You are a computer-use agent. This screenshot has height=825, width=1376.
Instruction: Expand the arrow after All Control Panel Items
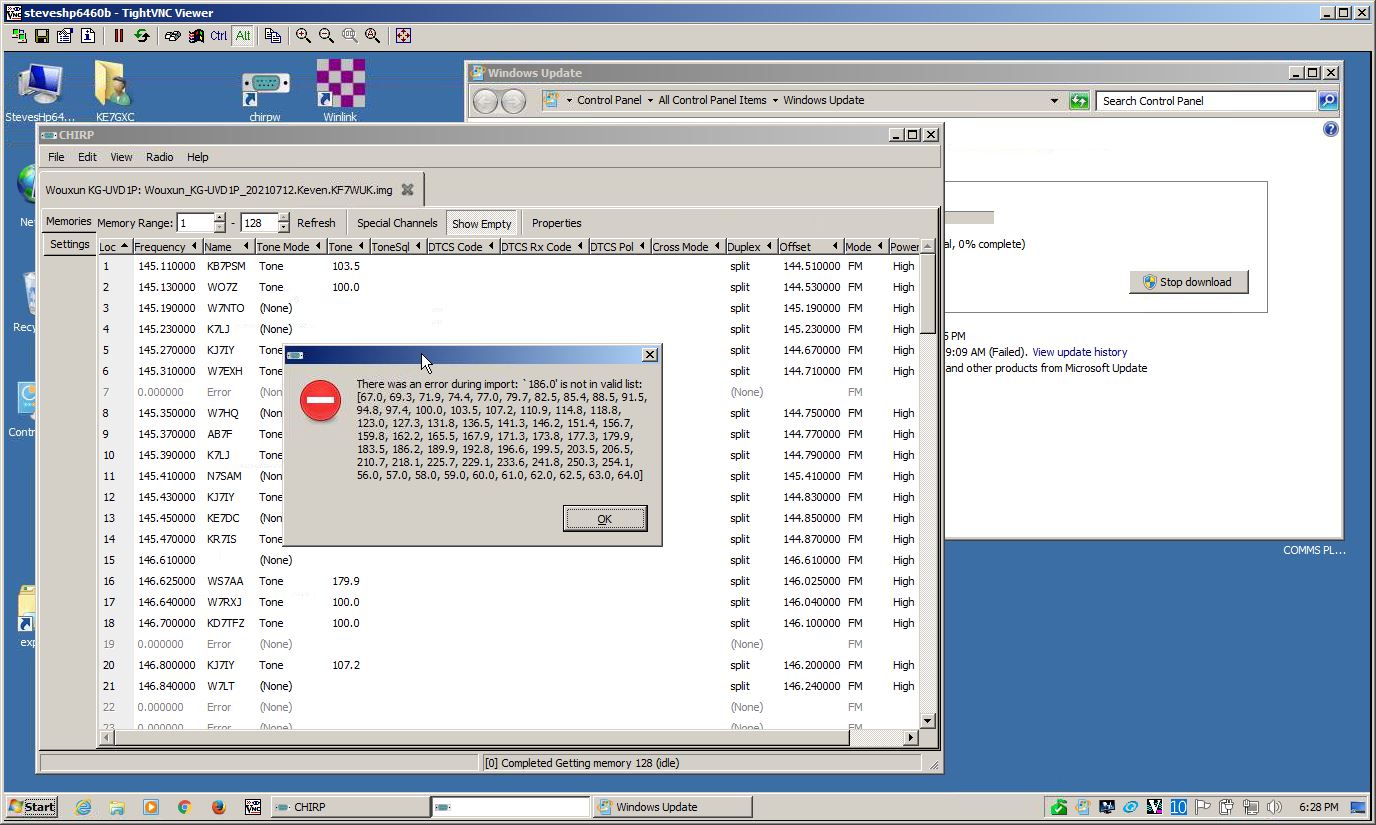click(x=775, y=100)
